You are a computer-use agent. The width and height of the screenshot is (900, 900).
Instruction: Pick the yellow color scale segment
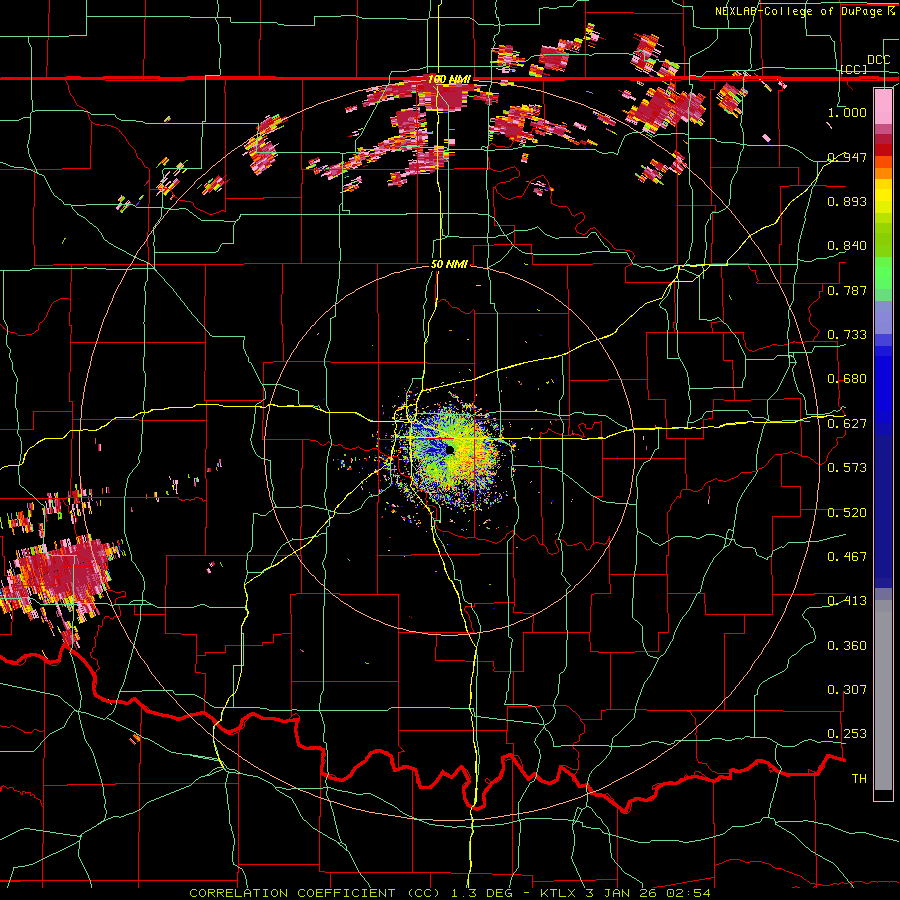pos(883,197)
